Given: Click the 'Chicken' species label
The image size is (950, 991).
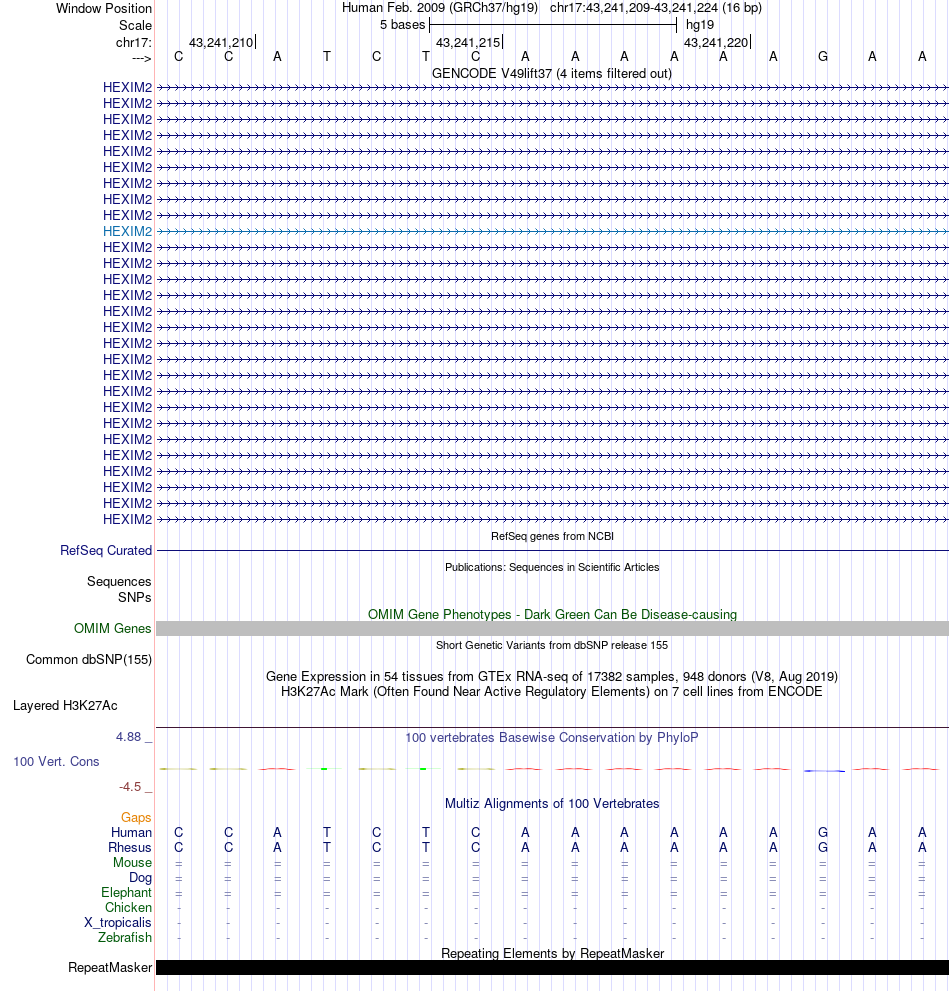Looking at the screenshot, I should [128, 908].
